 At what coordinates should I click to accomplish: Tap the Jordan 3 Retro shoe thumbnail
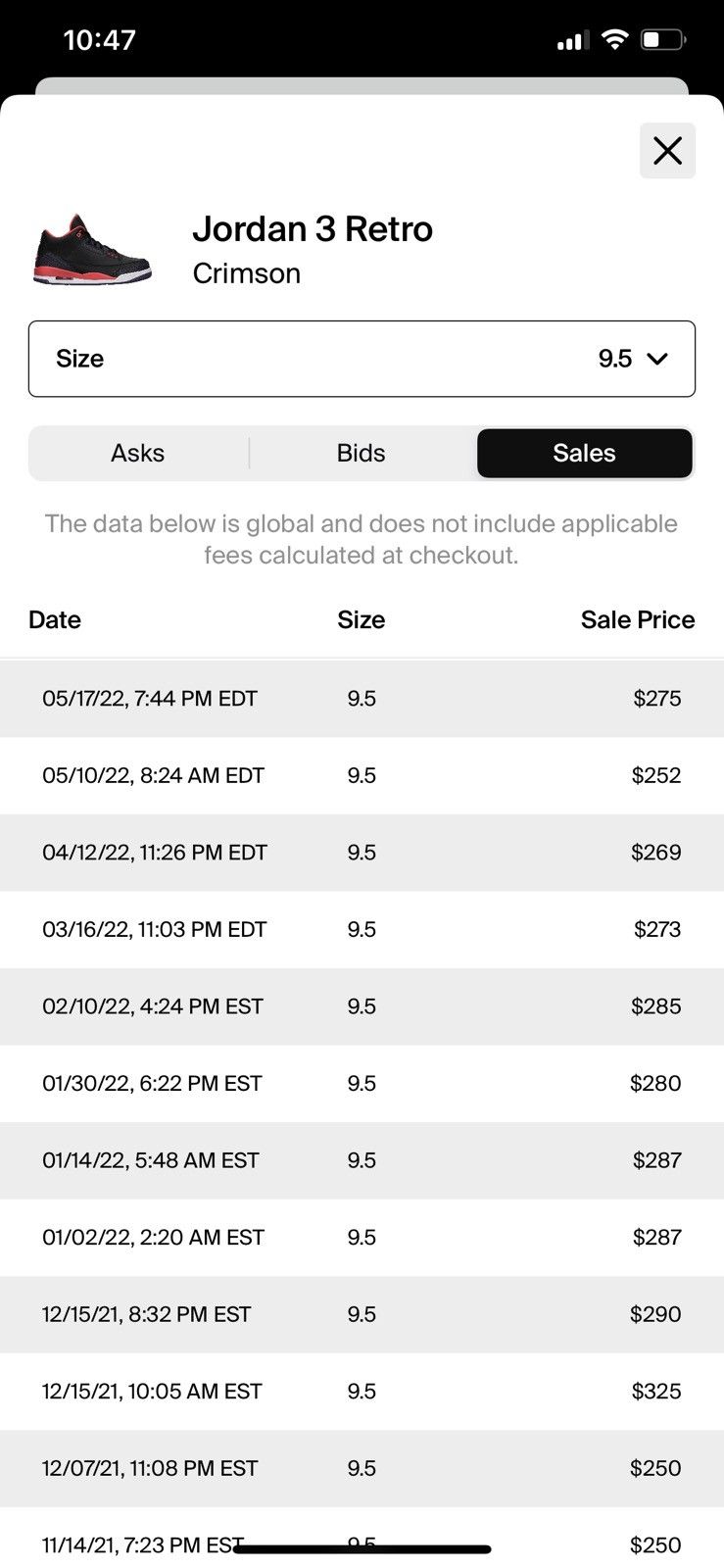pyautogui.click(x=93, y=250)
